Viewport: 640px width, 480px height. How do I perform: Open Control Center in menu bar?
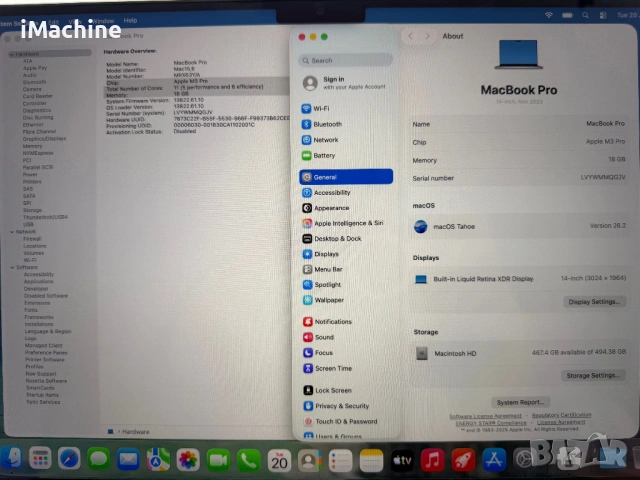(603, 16)
